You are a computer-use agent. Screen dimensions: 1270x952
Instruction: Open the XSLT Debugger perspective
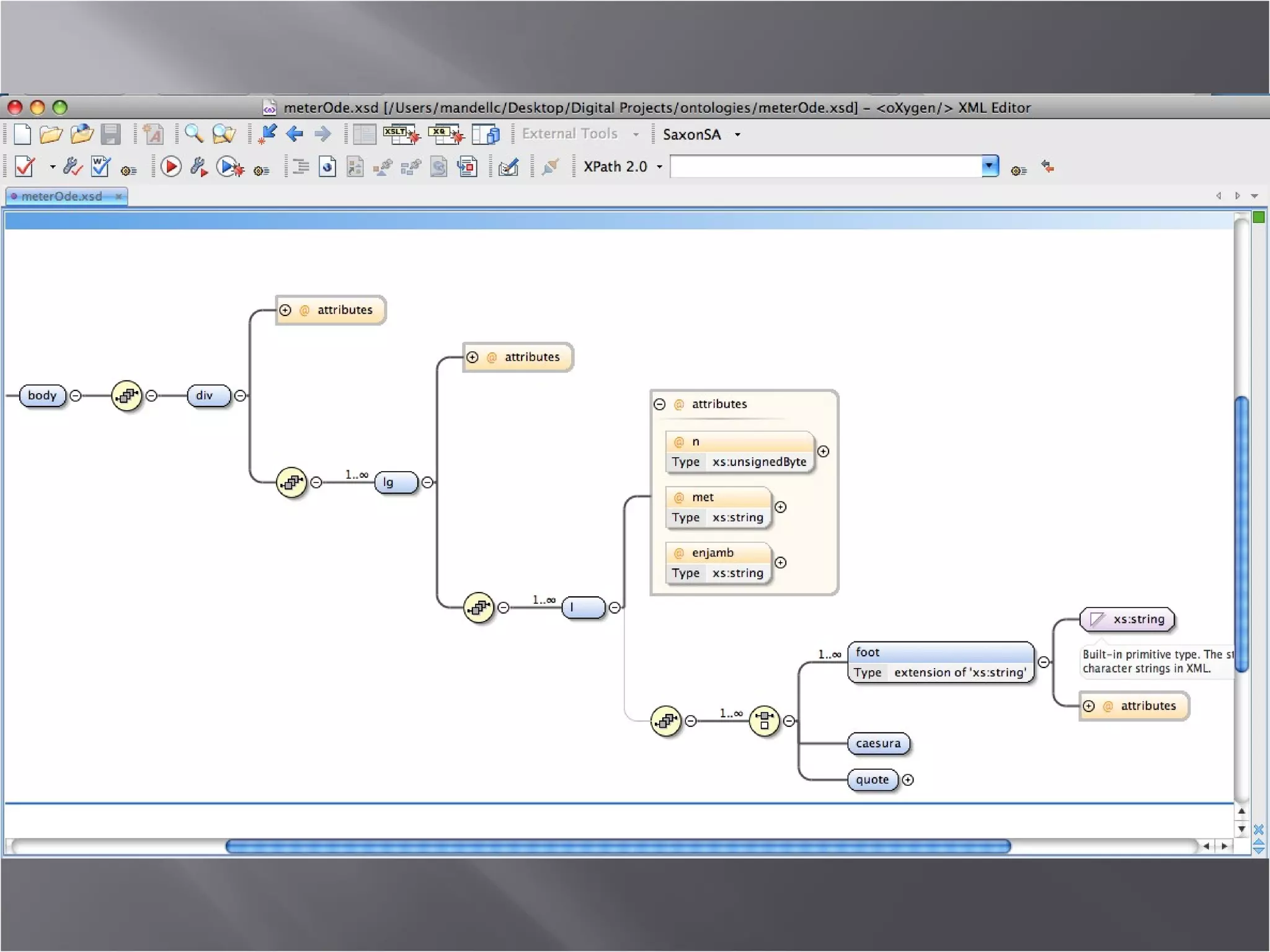pos(401,134)
